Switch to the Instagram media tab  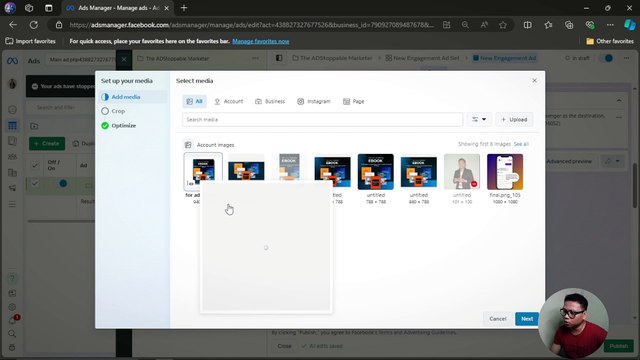(313, 101)
